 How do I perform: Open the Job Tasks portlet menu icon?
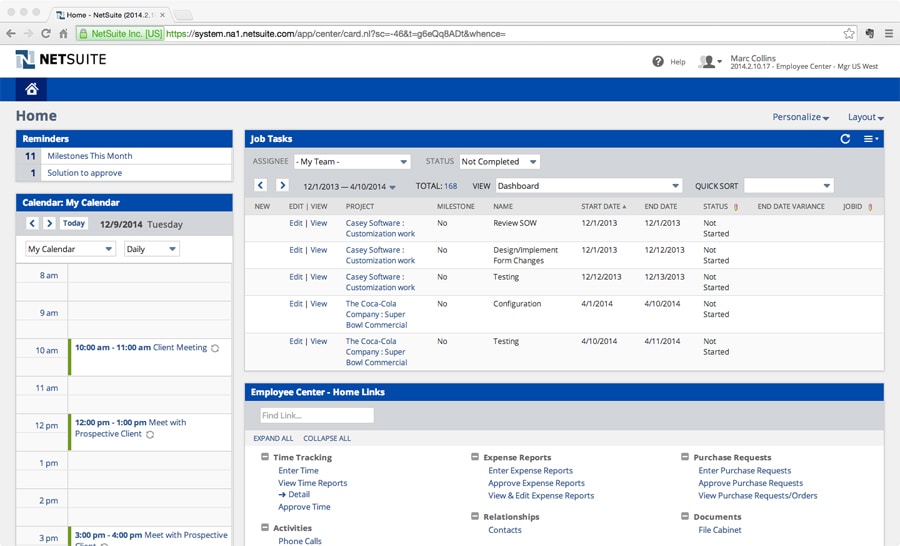(871, 139)
